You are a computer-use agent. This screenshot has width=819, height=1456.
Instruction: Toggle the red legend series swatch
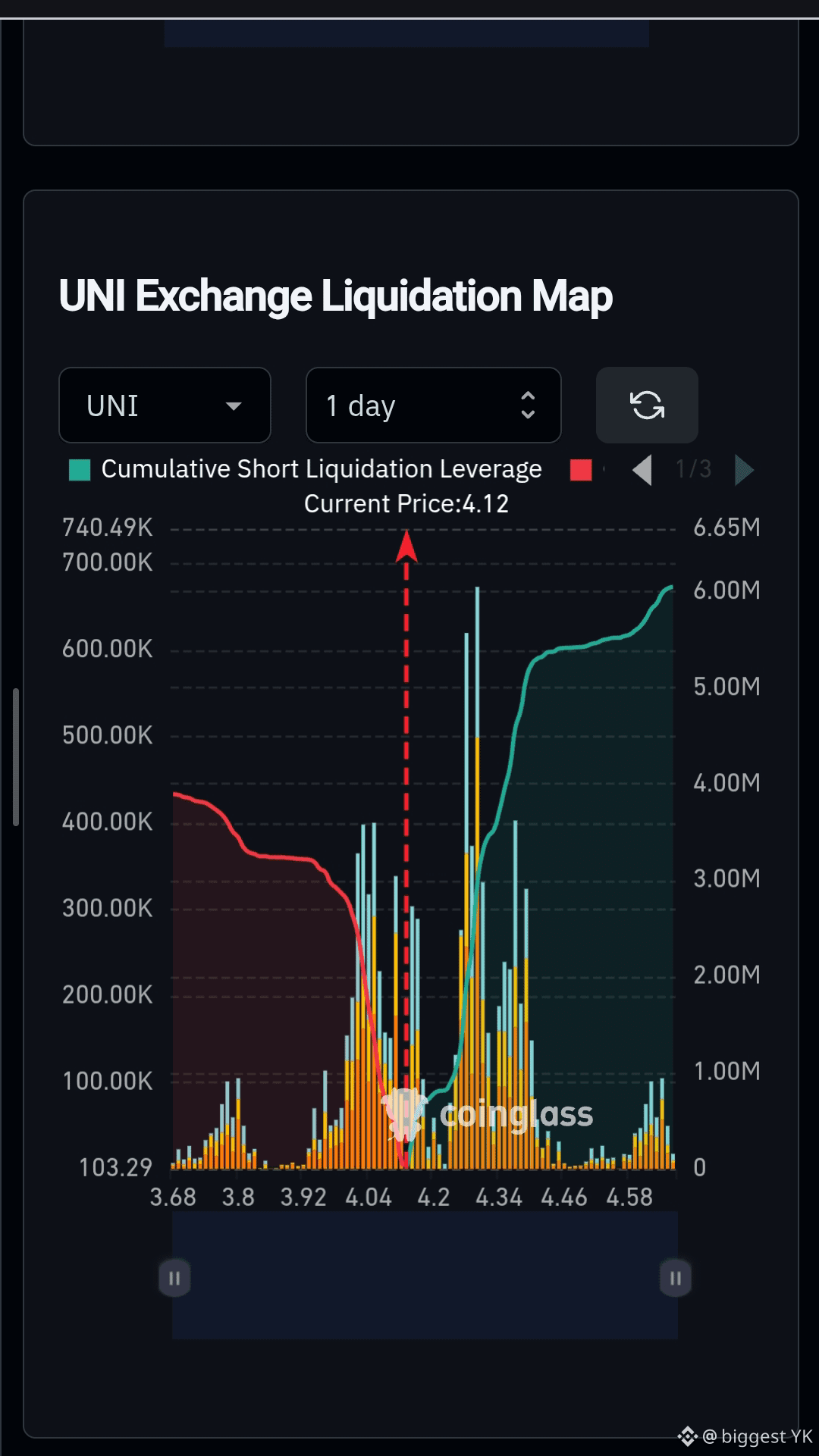coord(581,470)
